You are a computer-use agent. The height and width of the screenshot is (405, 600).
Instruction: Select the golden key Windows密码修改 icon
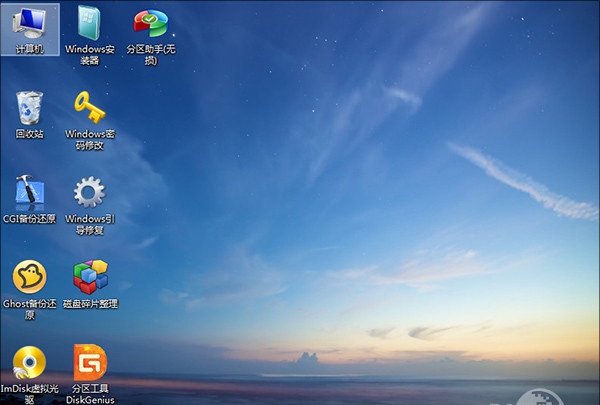[89, 106]
